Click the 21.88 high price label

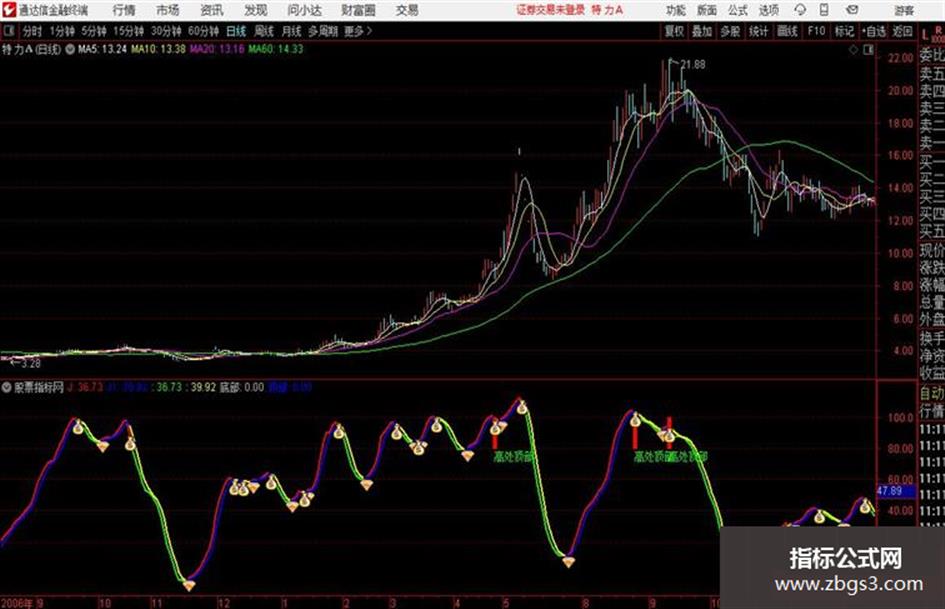[693, 64]
